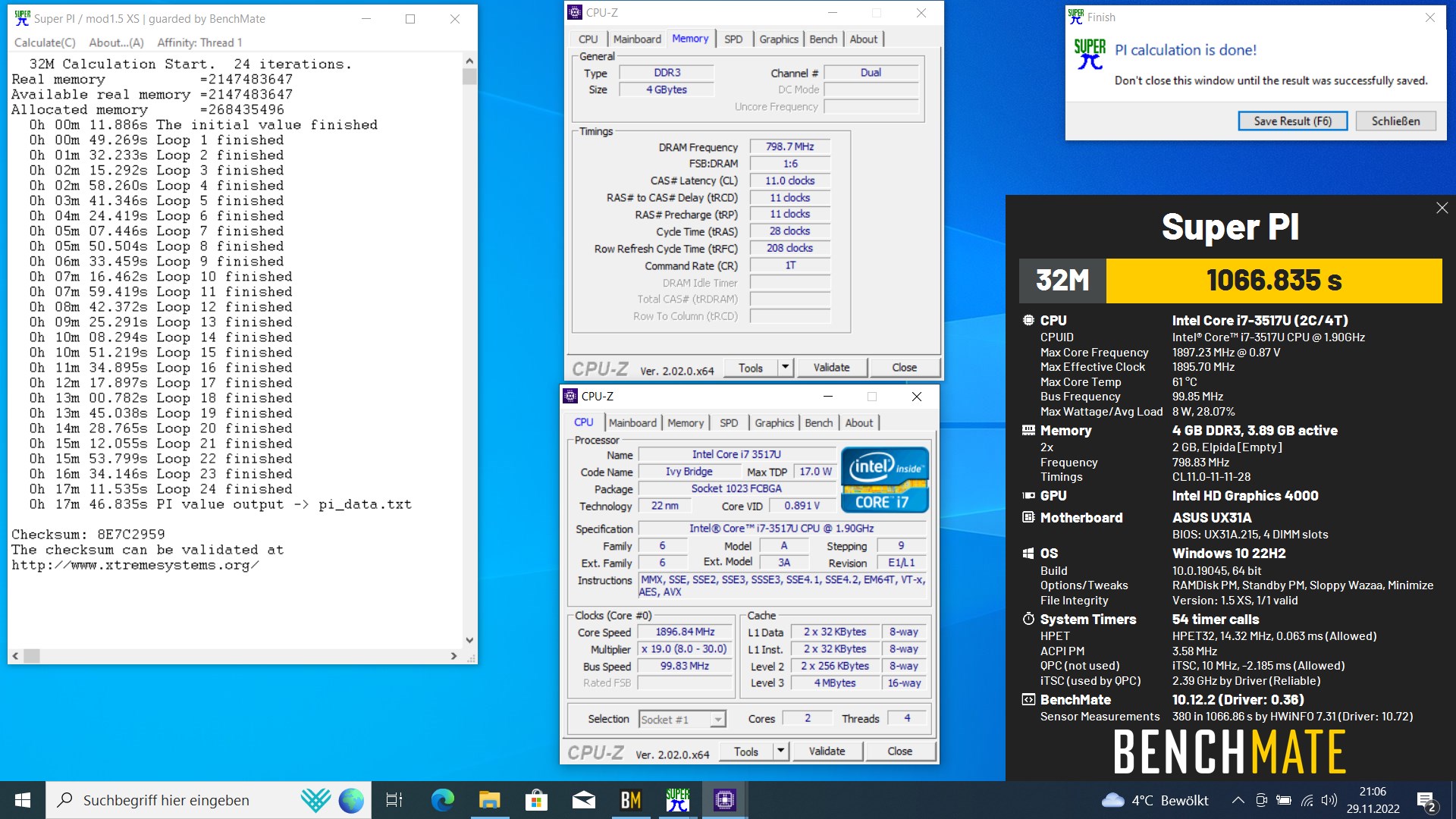Open Windows Start menu
1456x819 pixels.
23,800
